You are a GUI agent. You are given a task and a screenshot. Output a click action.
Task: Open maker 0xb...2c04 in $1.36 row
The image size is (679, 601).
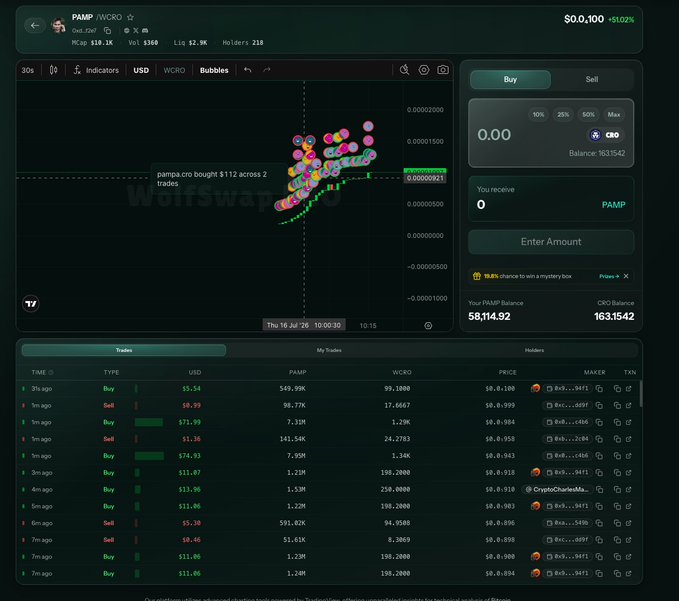tap(567, 439)
